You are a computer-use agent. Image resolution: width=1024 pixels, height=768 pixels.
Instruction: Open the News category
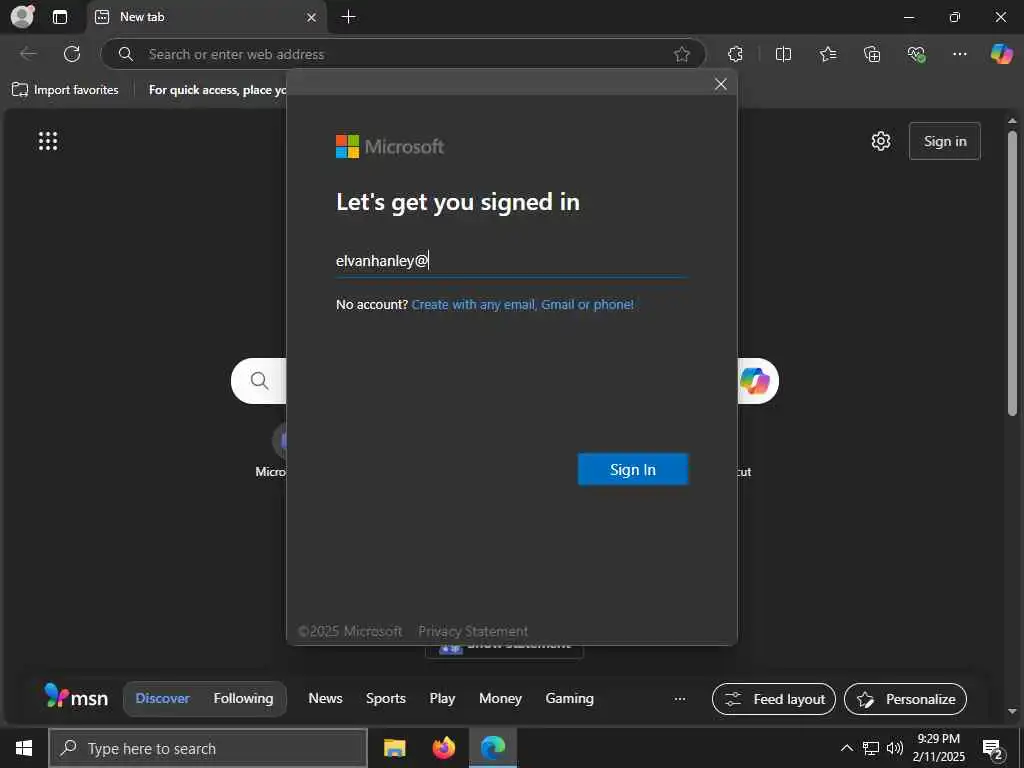coord(325,698)
